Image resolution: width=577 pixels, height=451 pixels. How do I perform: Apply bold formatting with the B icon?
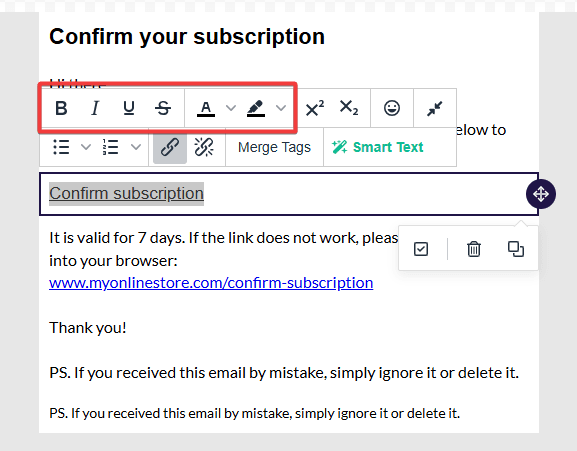[61, 108]
